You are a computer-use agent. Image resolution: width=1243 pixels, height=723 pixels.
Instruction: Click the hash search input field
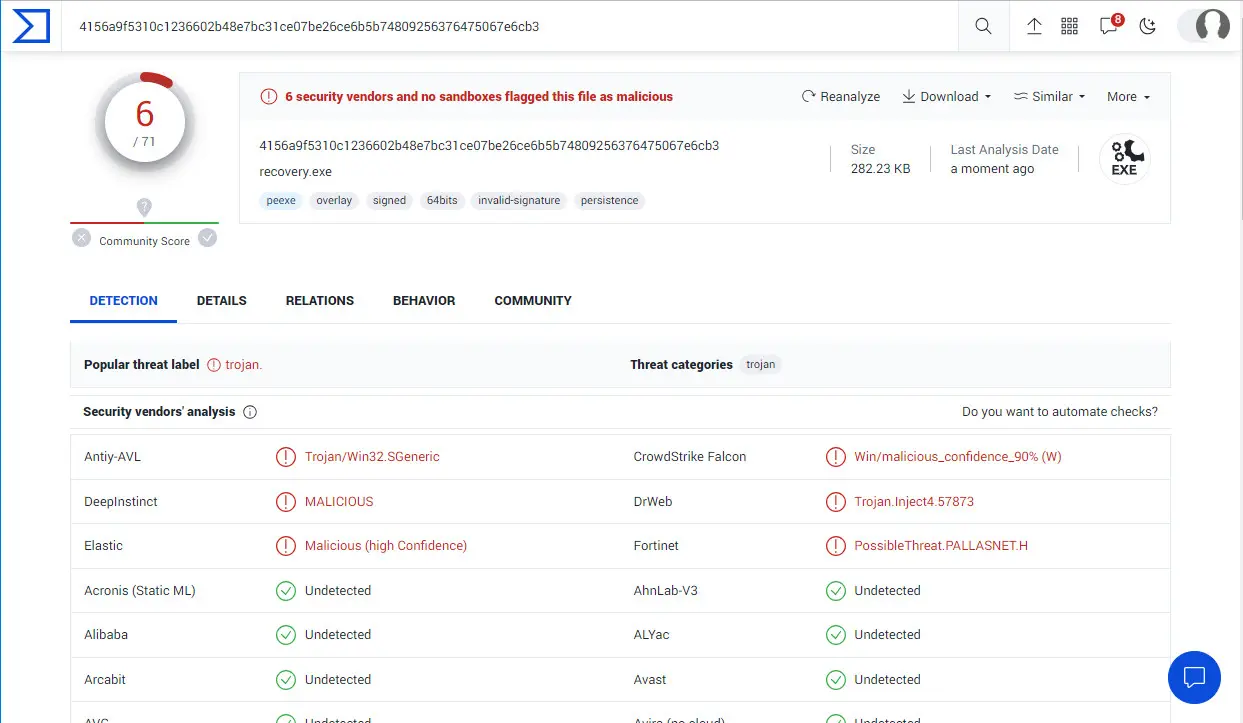click(500, 27)
